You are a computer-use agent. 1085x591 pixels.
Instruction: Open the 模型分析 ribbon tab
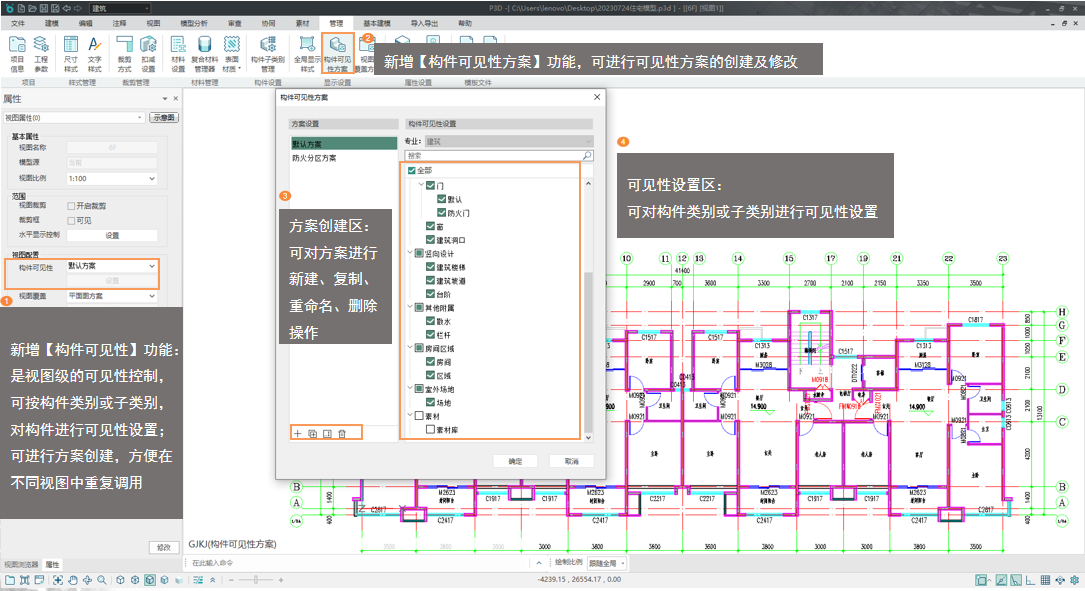(193, 22)
